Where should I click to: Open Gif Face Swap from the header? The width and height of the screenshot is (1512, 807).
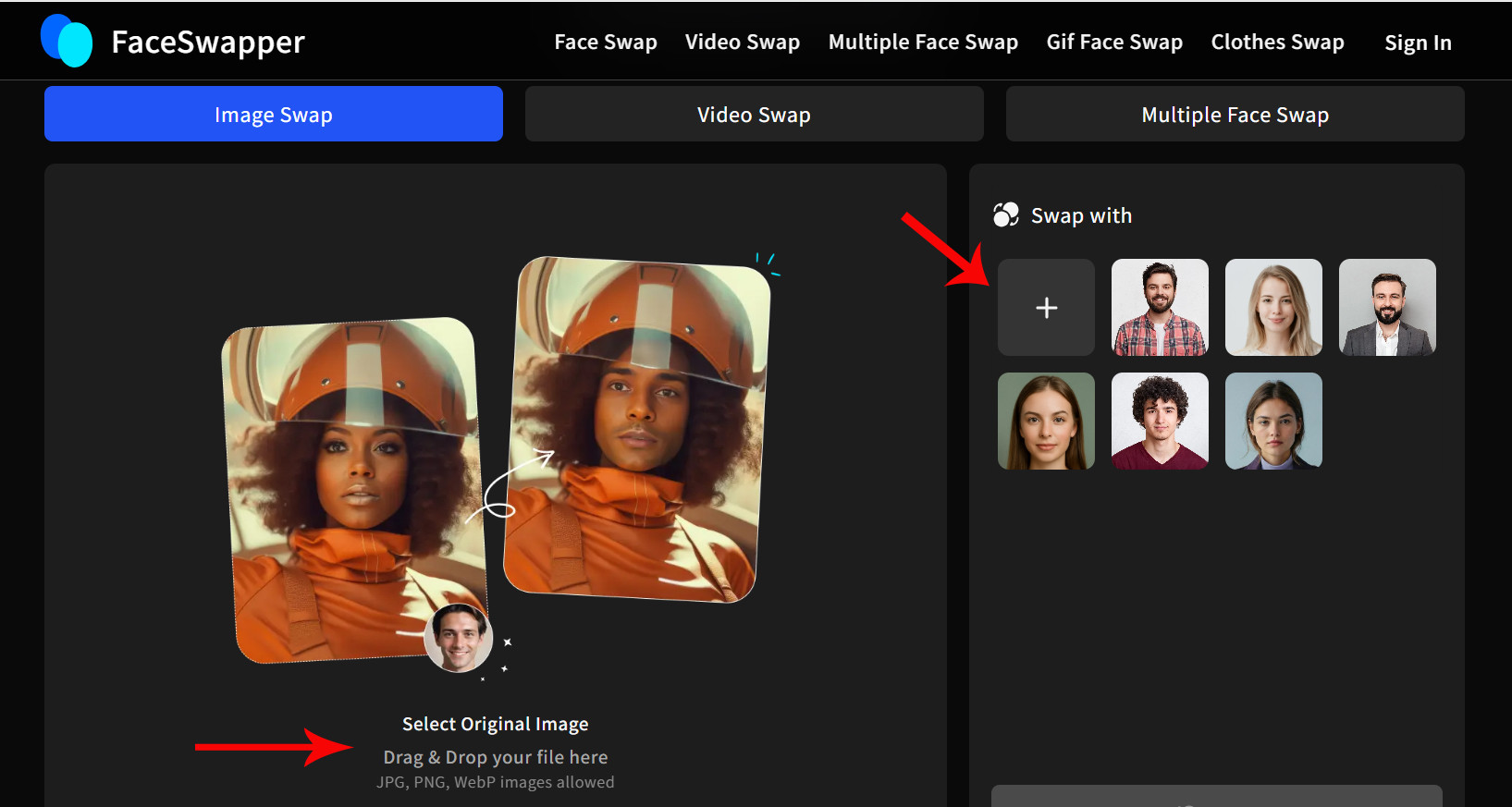pyautogui.click(x=1114, y=43)
